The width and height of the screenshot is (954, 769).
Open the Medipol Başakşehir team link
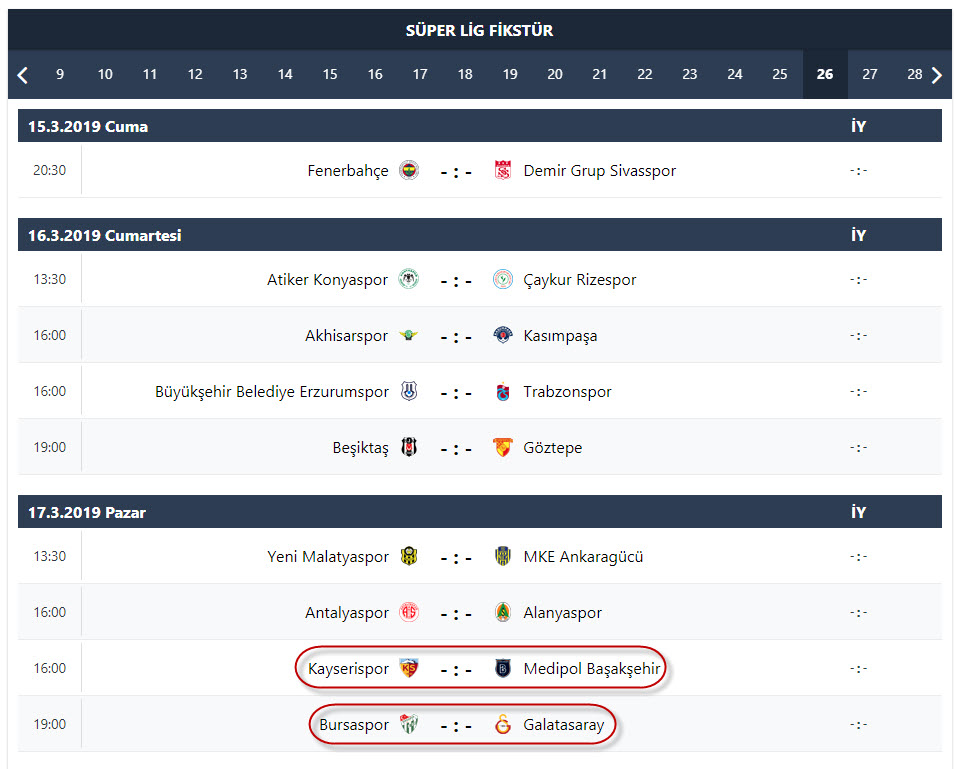click(x=591, y=669)
